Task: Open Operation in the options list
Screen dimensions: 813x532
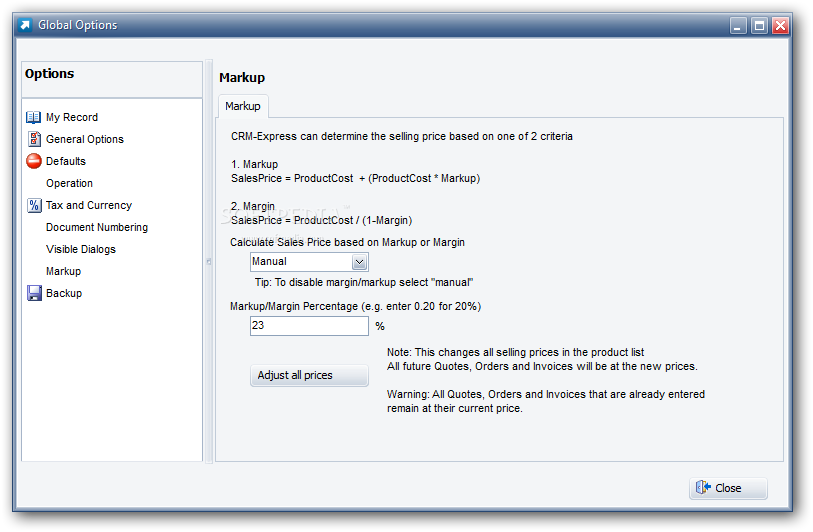Action: [69, 183]
